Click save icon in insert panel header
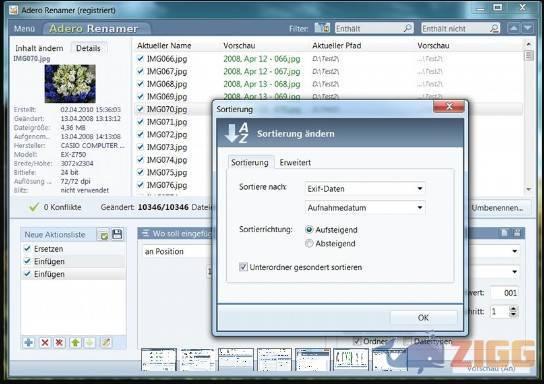 [517, 233]
